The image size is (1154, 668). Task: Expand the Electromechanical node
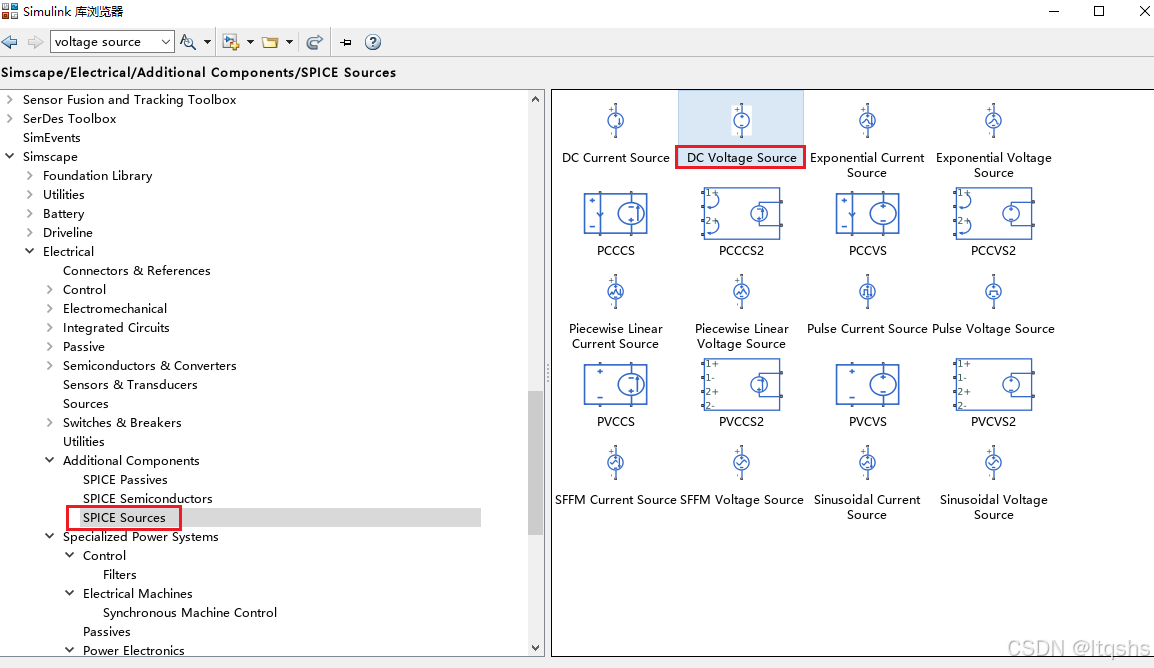(x=49, y=308)
